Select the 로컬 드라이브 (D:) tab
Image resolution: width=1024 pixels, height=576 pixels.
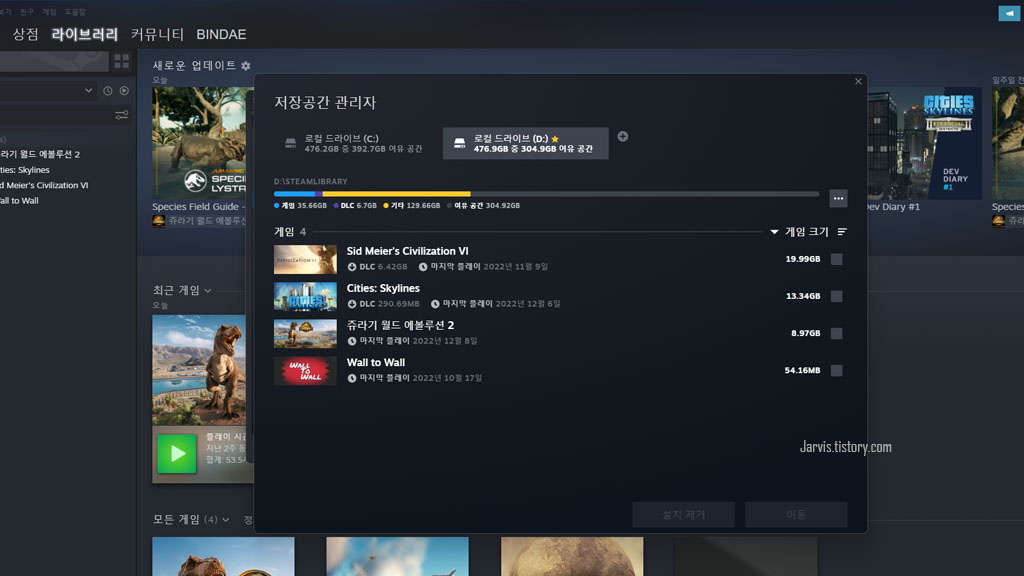pyautogui.click(x=526, y=143)
